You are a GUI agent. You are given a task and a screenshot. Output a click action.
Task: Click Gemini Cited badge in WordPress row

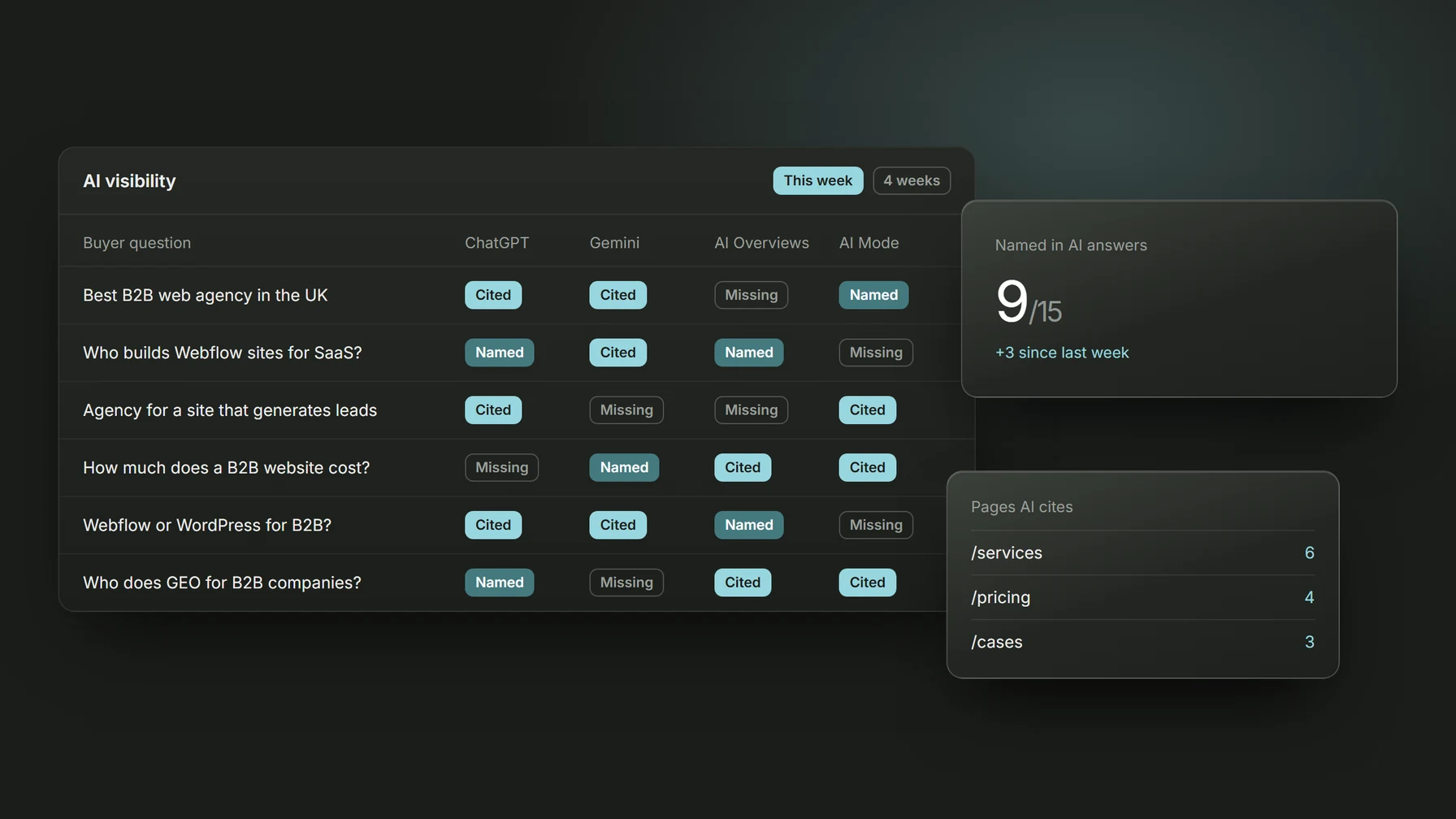(617, 526)
